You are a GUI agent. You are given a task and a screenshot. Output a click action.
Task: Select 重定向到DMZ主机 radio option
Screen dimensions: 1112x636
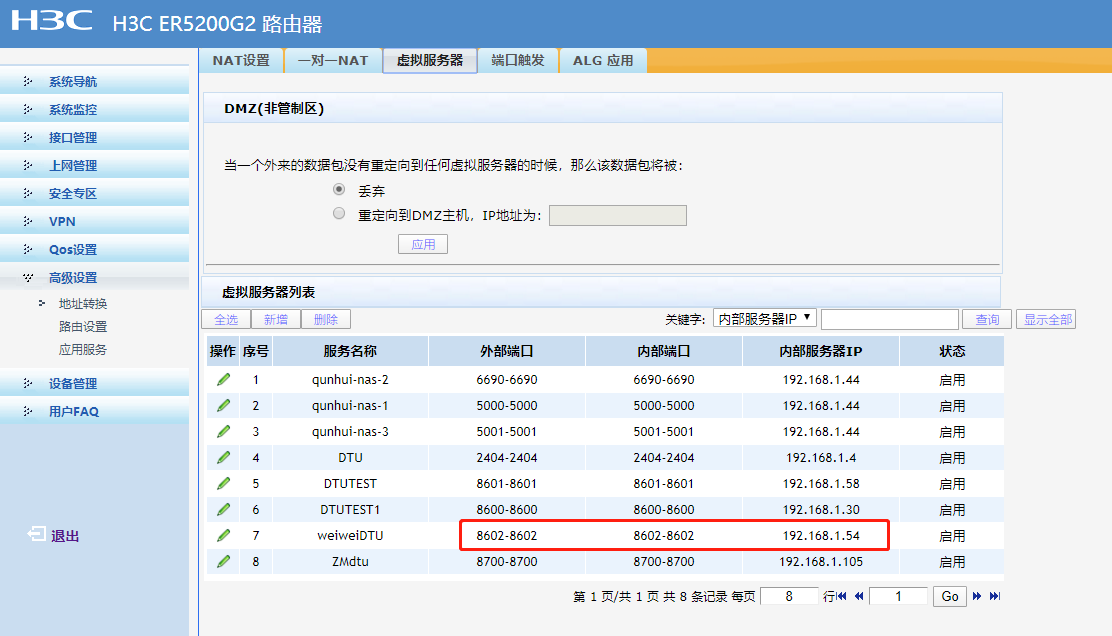[x=339, y=213]
